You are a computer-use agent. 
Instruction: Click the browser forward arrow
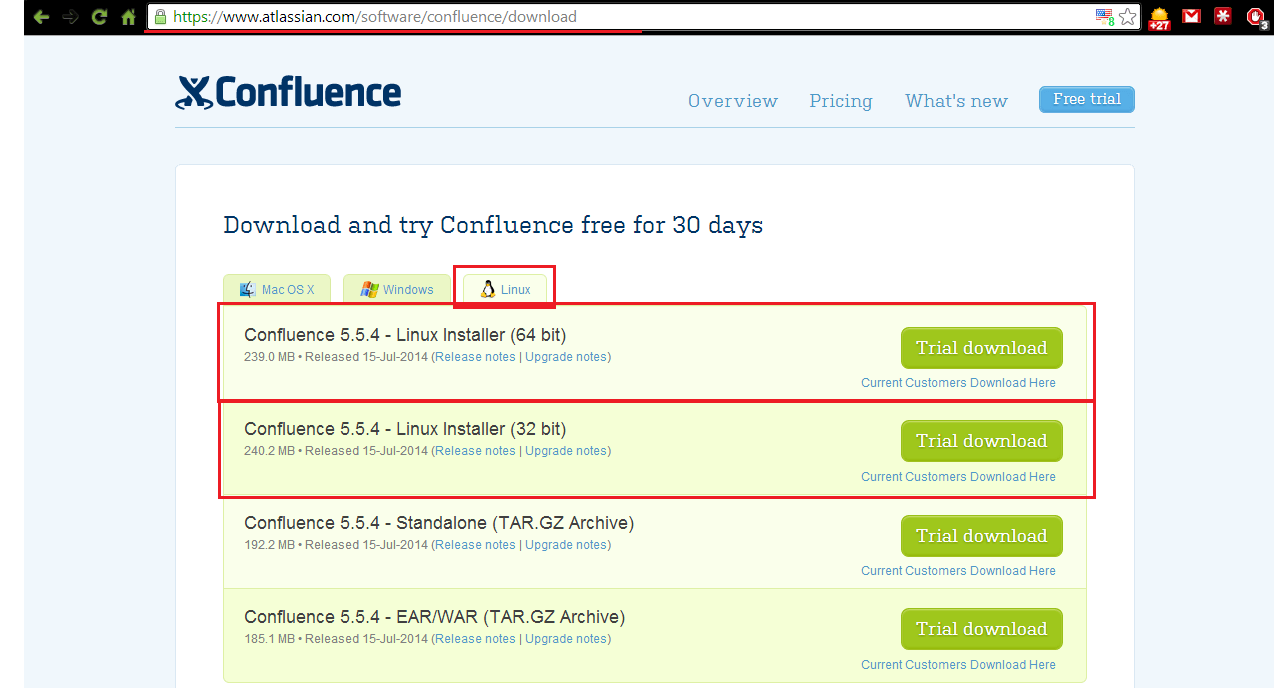70,17
